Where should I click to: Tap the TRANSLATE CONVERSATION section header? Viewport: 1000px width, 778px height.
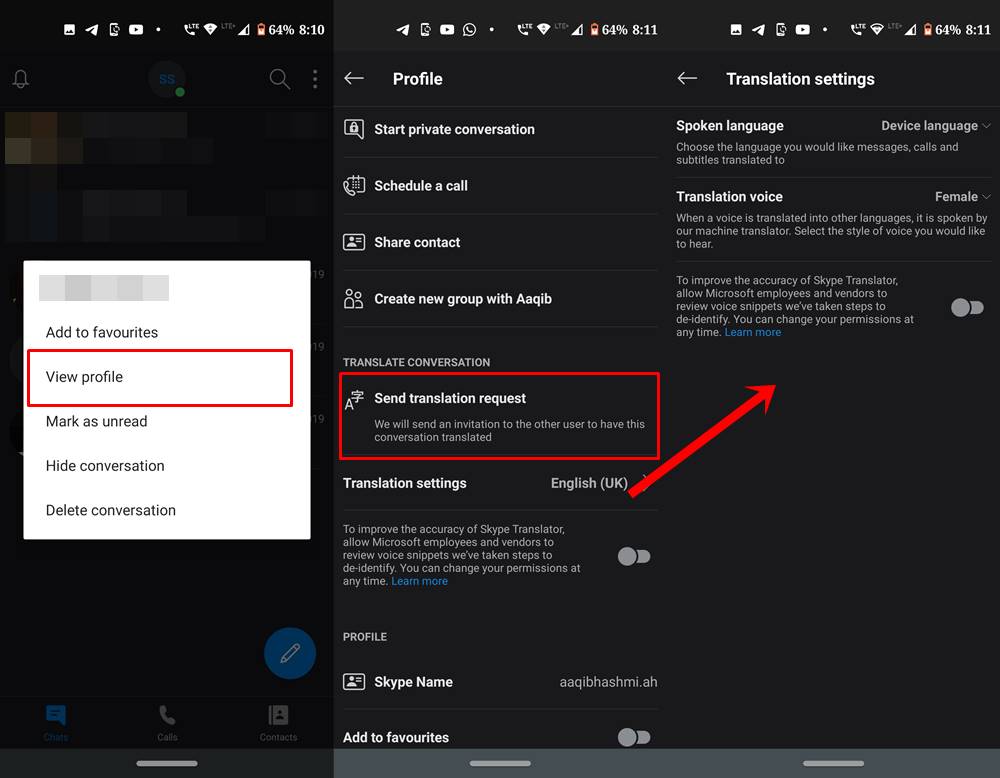[416, 362]
